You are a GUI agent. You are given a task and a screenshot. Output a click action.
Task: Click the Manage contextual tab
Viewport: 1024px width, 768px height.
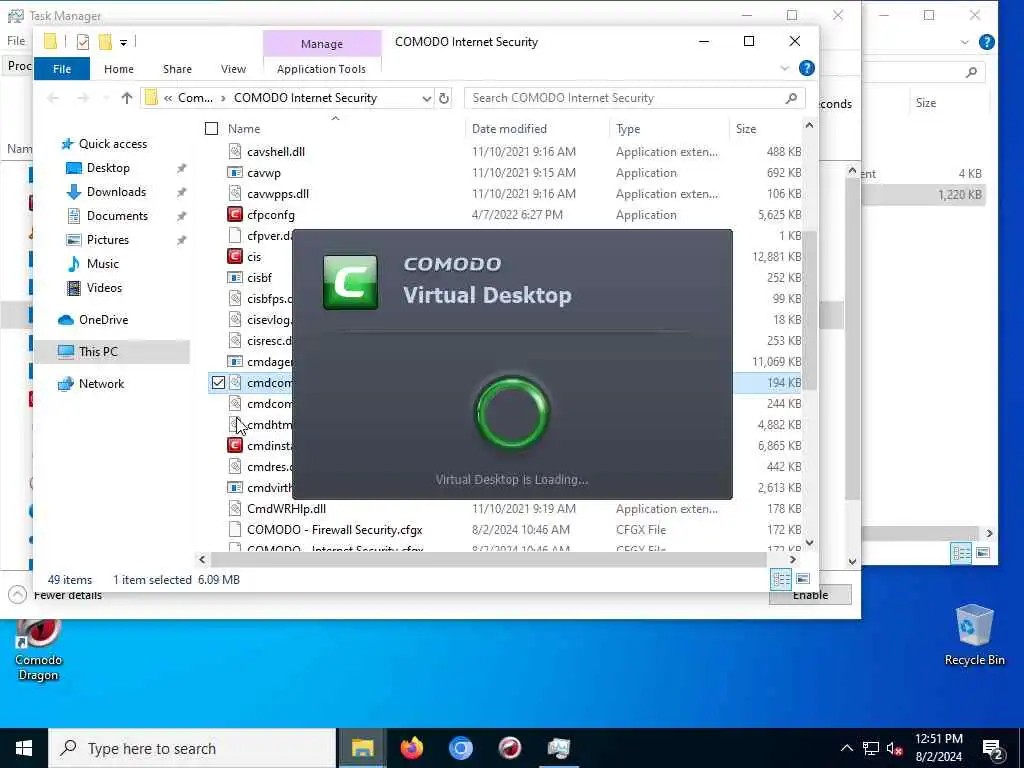322,44
